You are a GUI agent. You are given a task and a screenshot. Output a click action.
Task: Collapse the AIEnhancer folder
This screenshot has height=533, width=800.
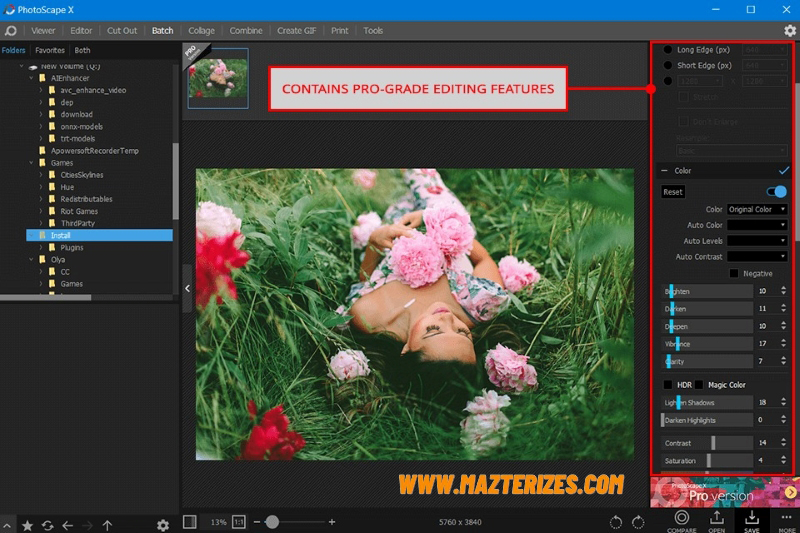click(x=31, y=78)
